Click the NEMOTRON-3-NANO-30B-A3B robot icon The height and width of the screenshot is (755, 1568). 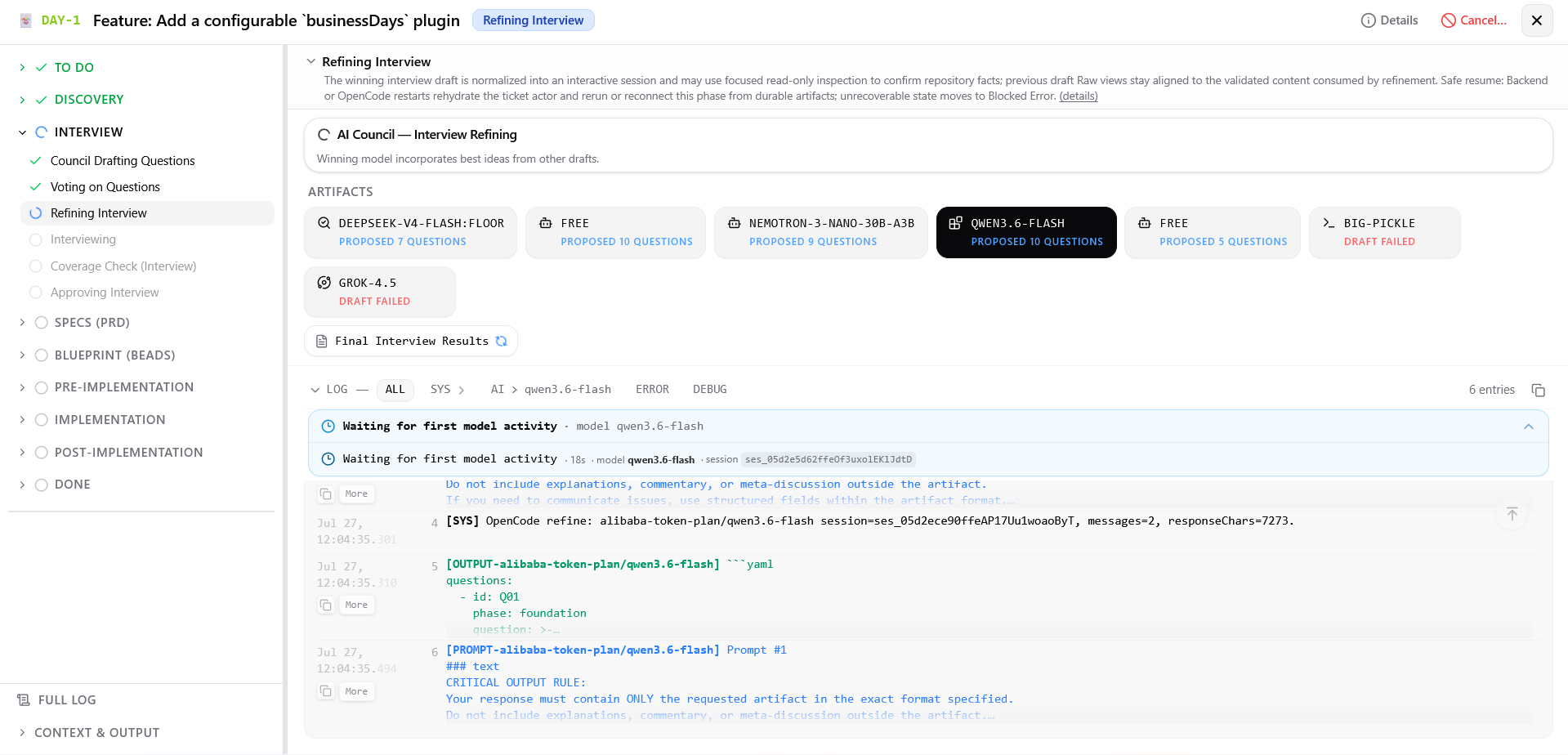point(735,223)
